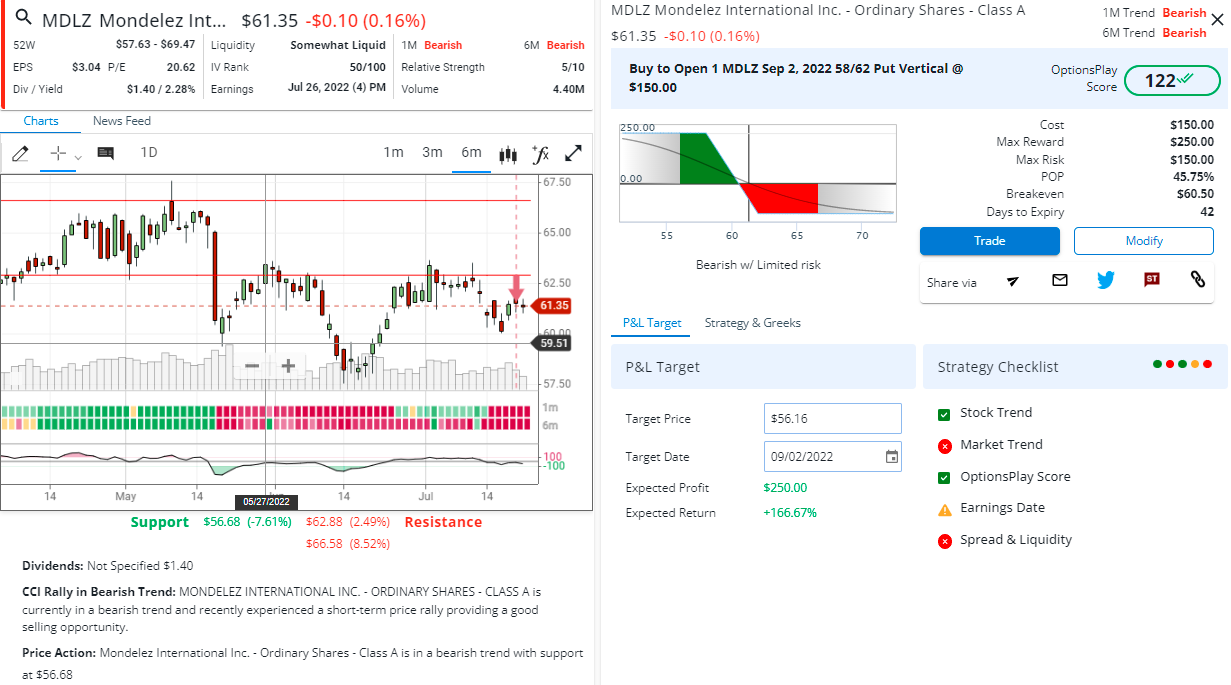Image resolution: width=1231 pixels, height=685 pixels.
Task: Click the CCI Rally in Bearish Trend heading
Action: click(99, 592)
